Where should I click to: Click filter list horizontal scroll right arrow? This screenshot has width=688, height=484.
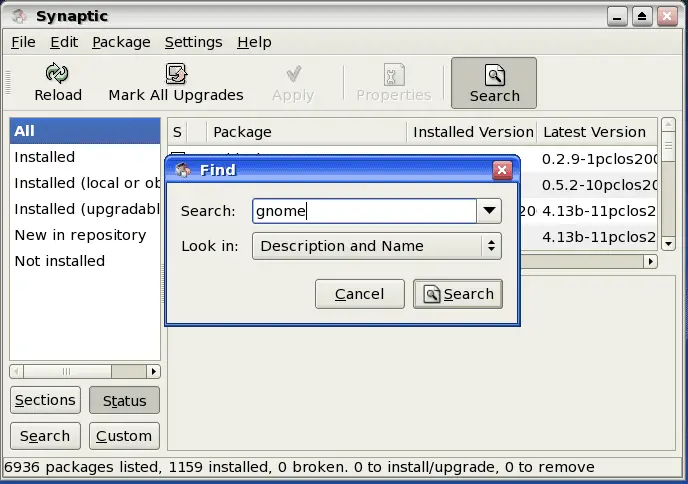[153, 372]
